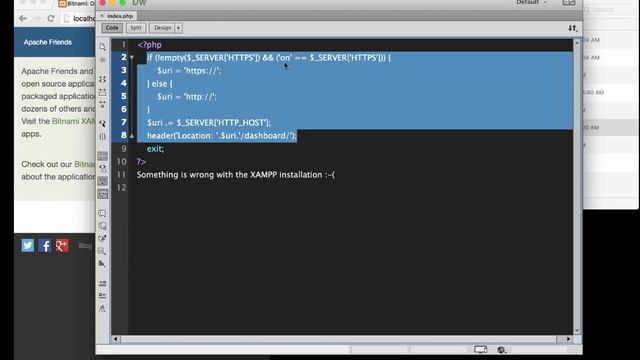Select the index.php document tab

[x=120, y=16]
